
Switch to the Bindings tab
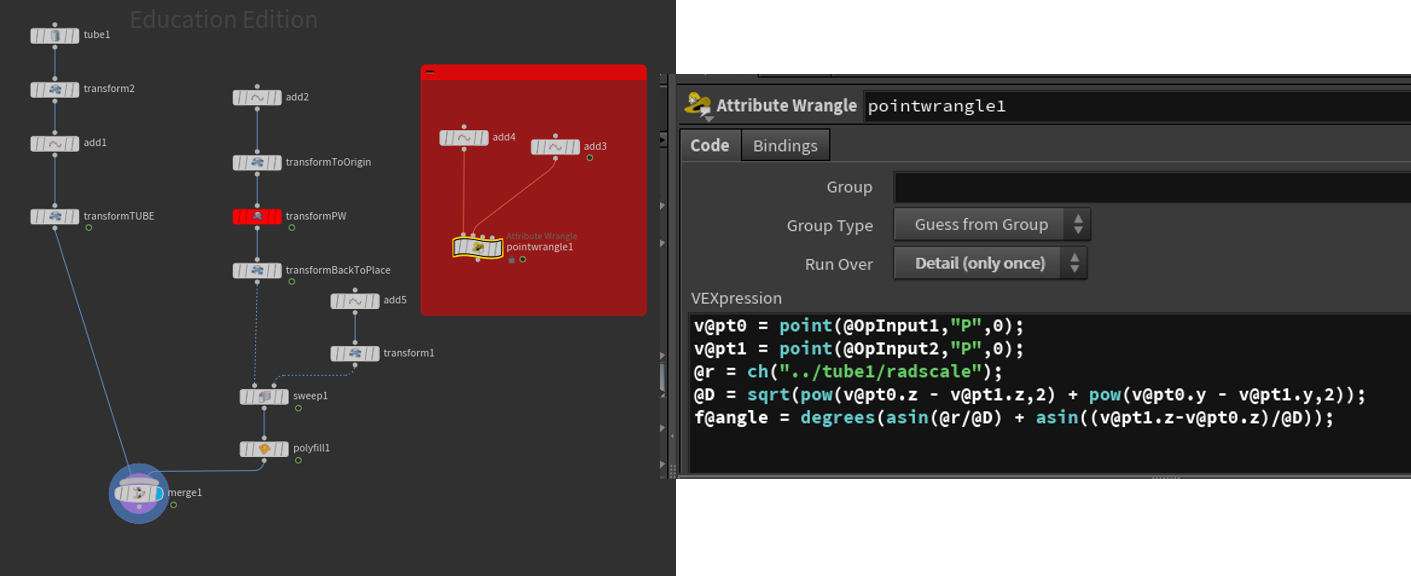785,146
